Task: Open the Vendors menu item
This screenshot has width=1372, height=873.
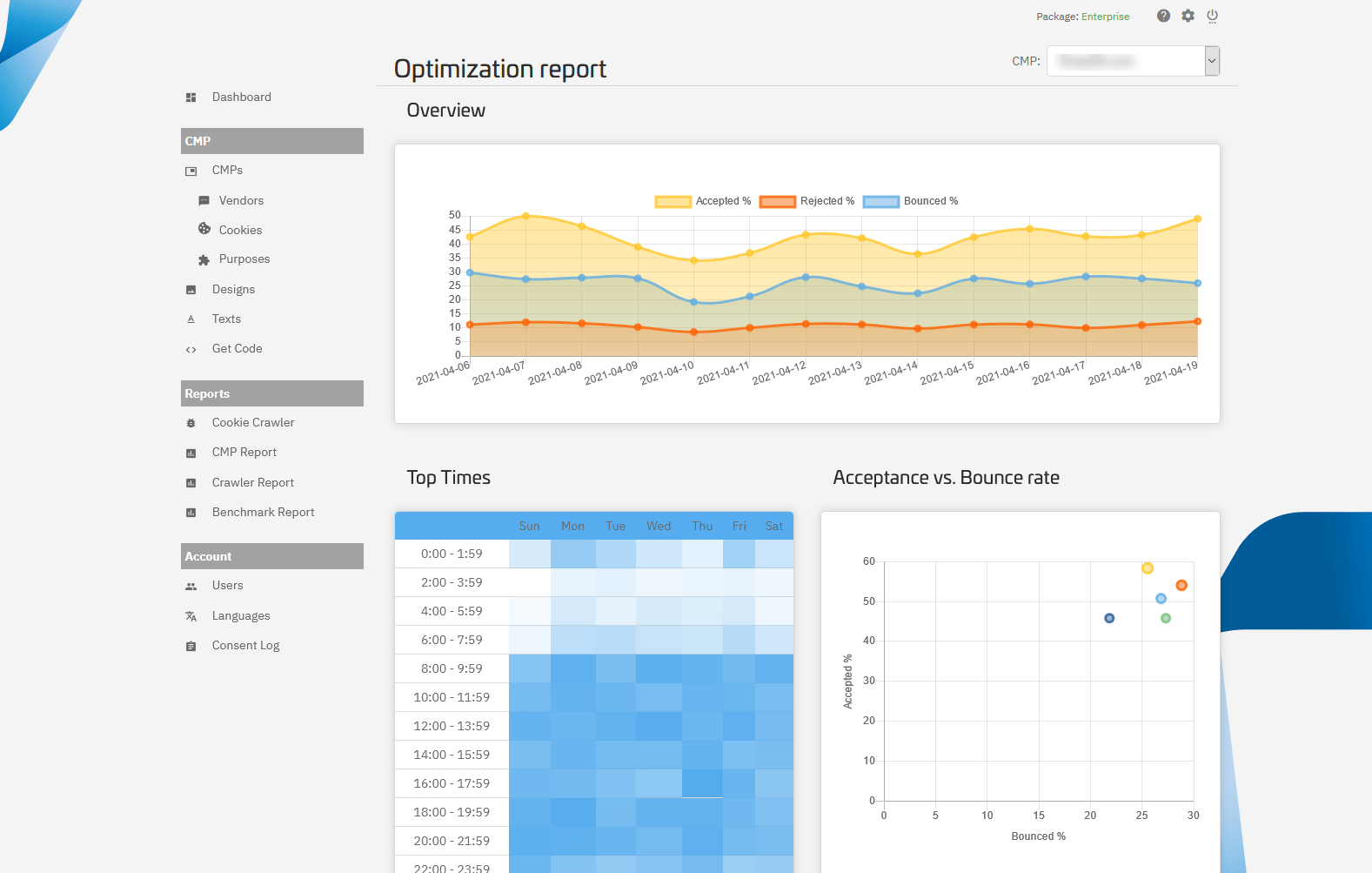Action: [241, 200]
